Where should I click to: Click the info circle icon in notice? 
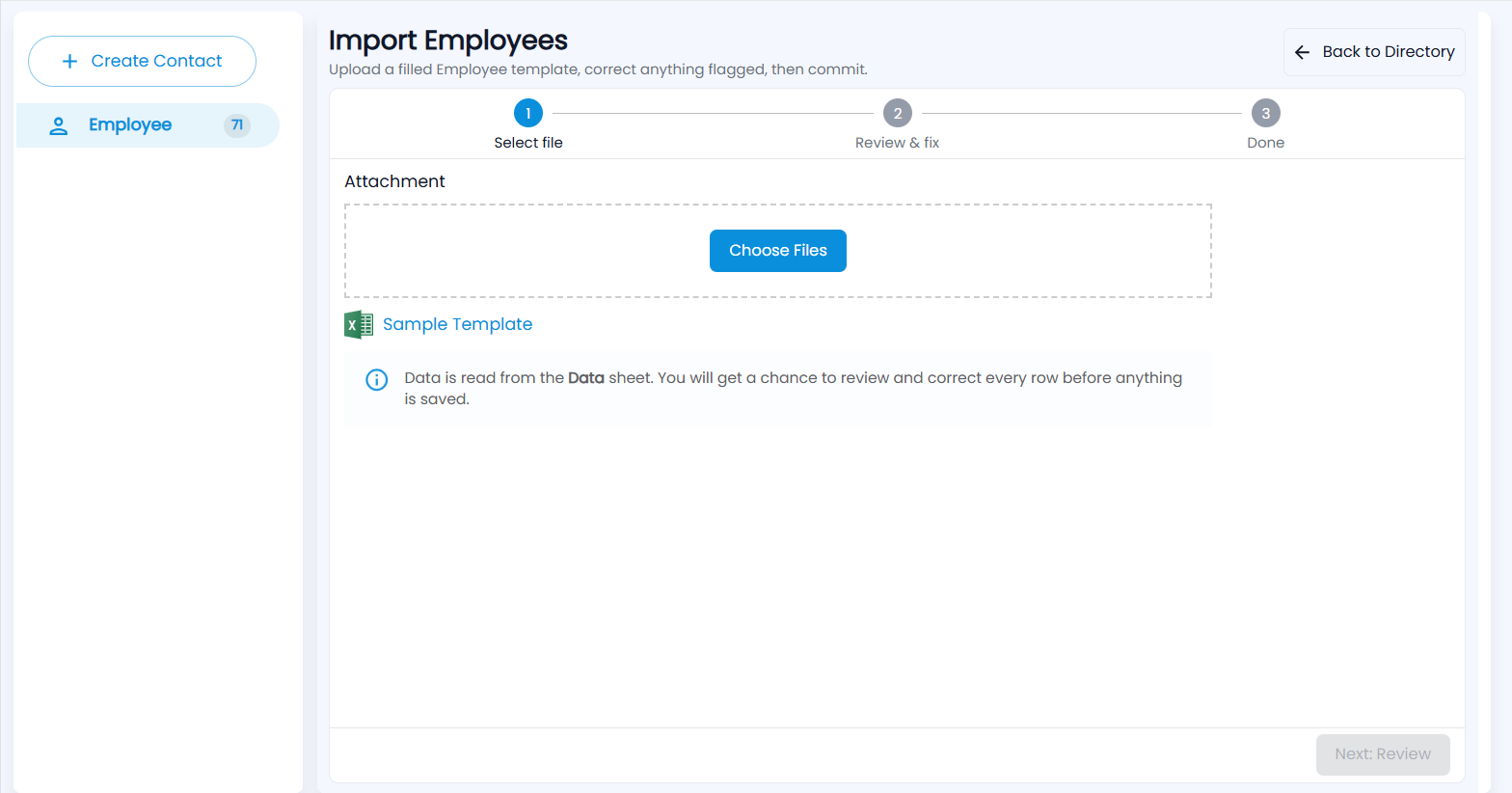pos(377,379)
